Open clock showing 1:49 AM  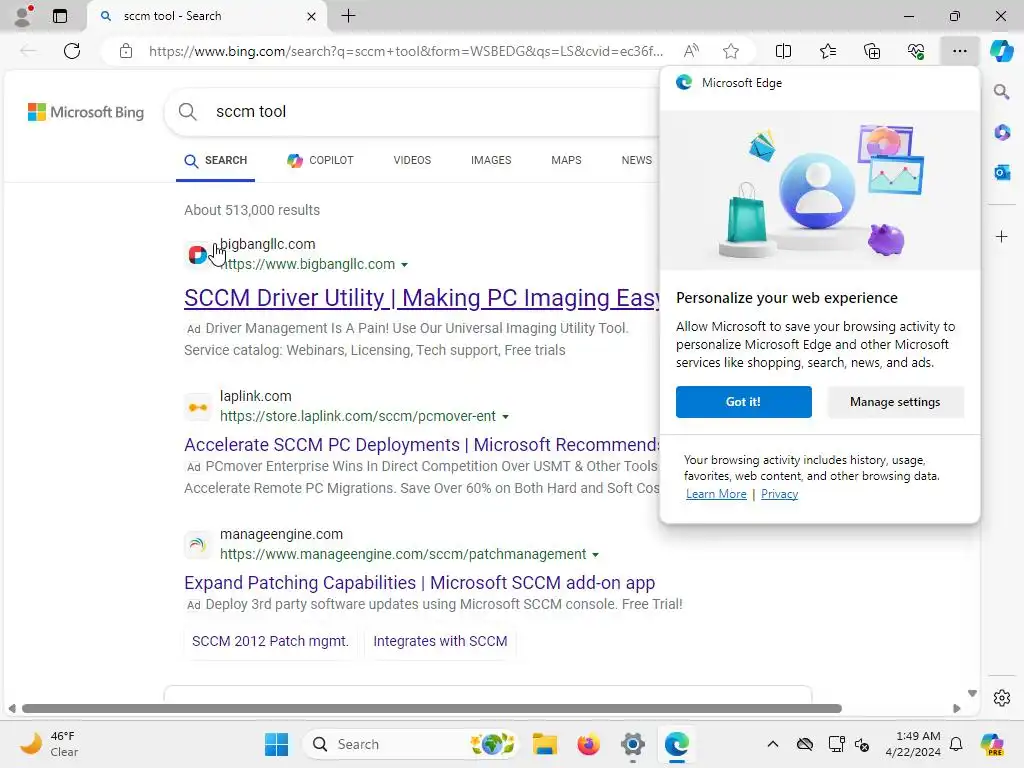point(912,744)
